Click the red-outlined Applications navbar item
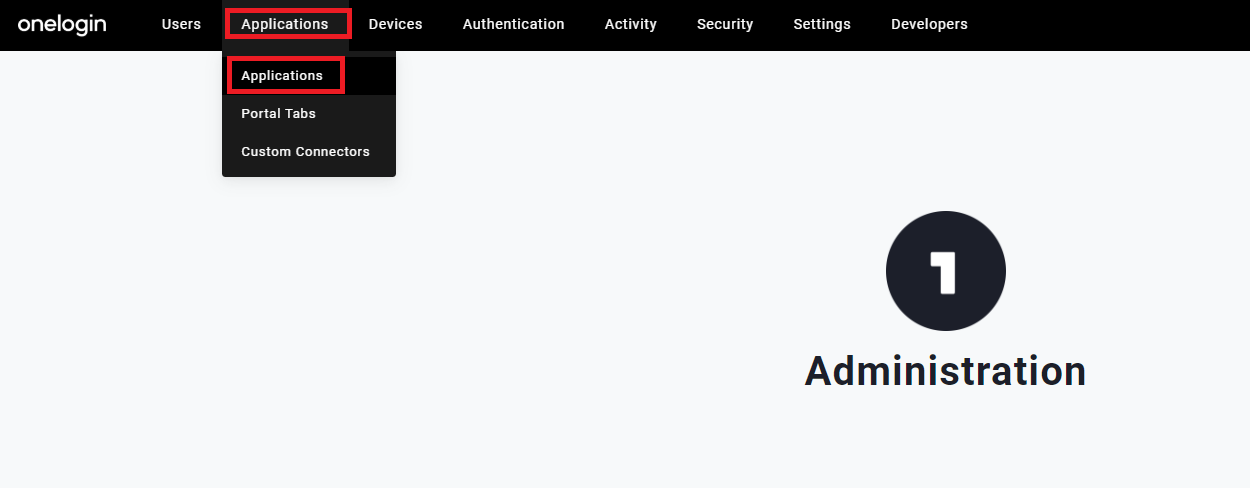The image size is (1250, 488). pyautogui.click(x=288, y=24)
